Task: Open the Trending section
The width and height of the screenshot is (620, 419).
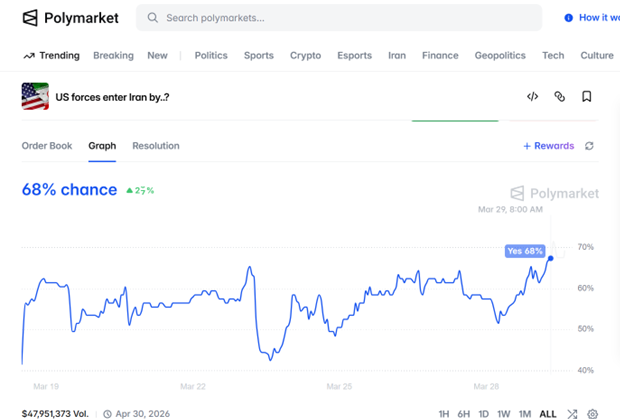Action: coord(51,56)
